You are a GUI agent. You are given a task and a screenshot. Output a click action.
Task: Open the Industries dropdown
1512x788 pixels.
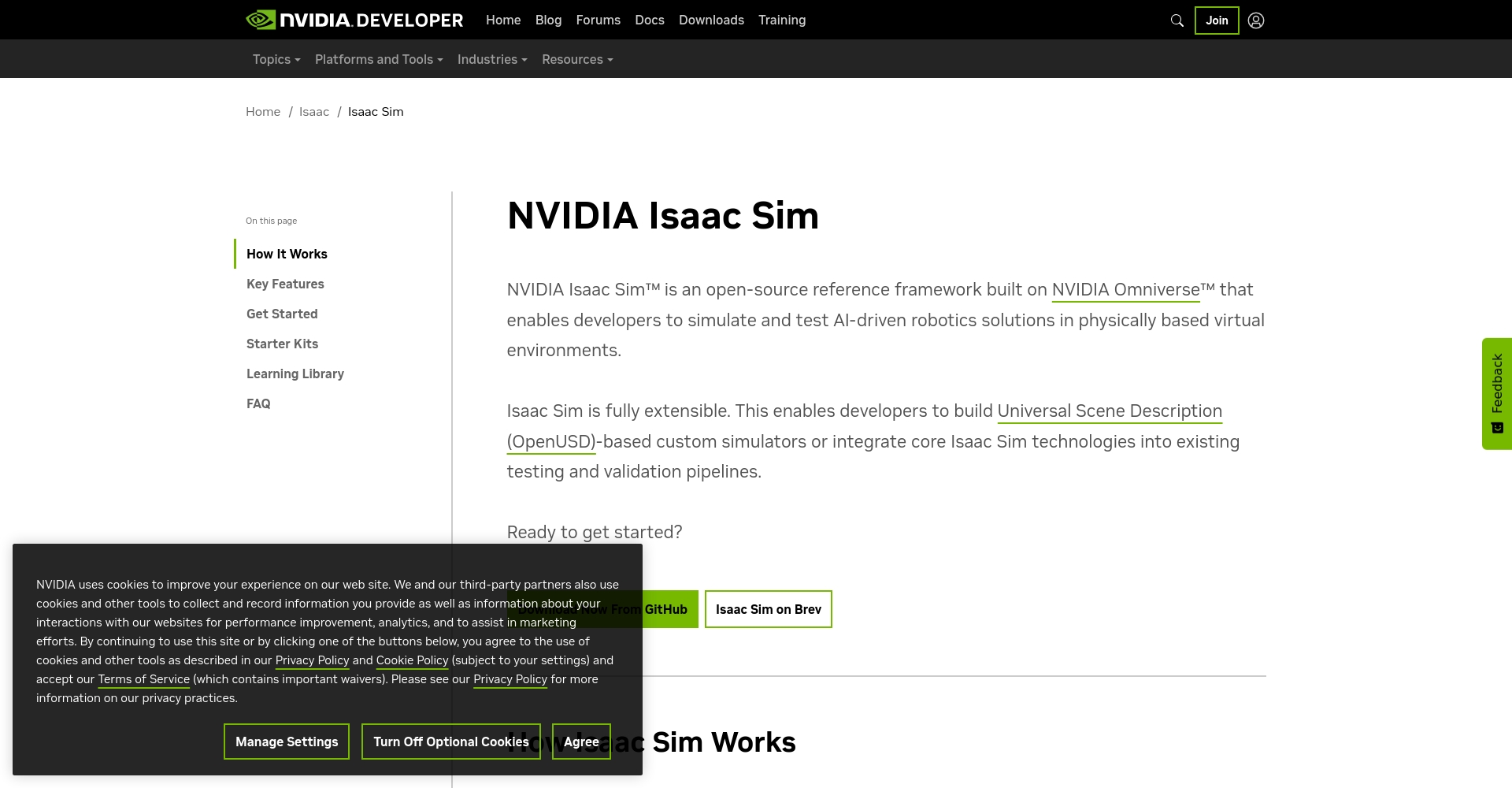492,60
